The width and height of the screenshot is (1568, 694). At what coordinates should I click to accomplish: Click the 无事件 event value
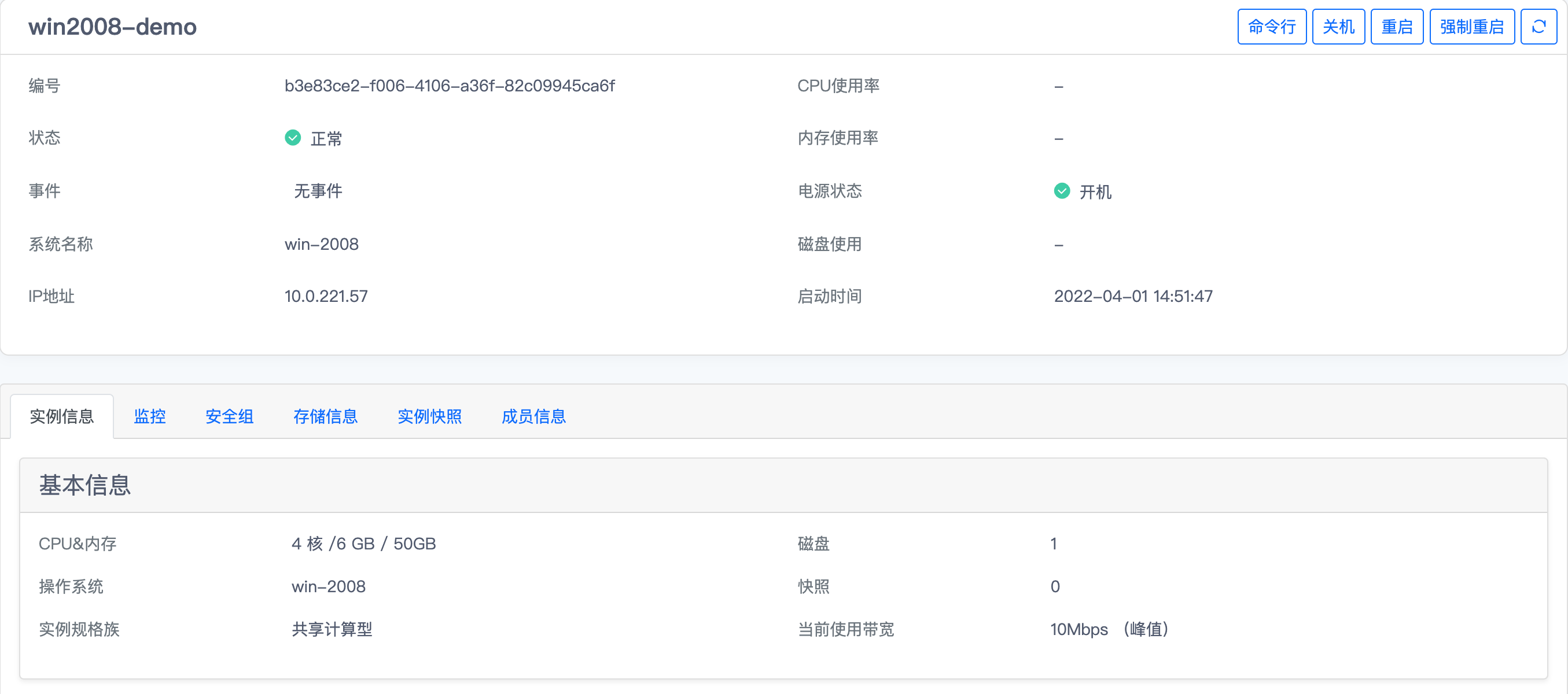point(318,191)
